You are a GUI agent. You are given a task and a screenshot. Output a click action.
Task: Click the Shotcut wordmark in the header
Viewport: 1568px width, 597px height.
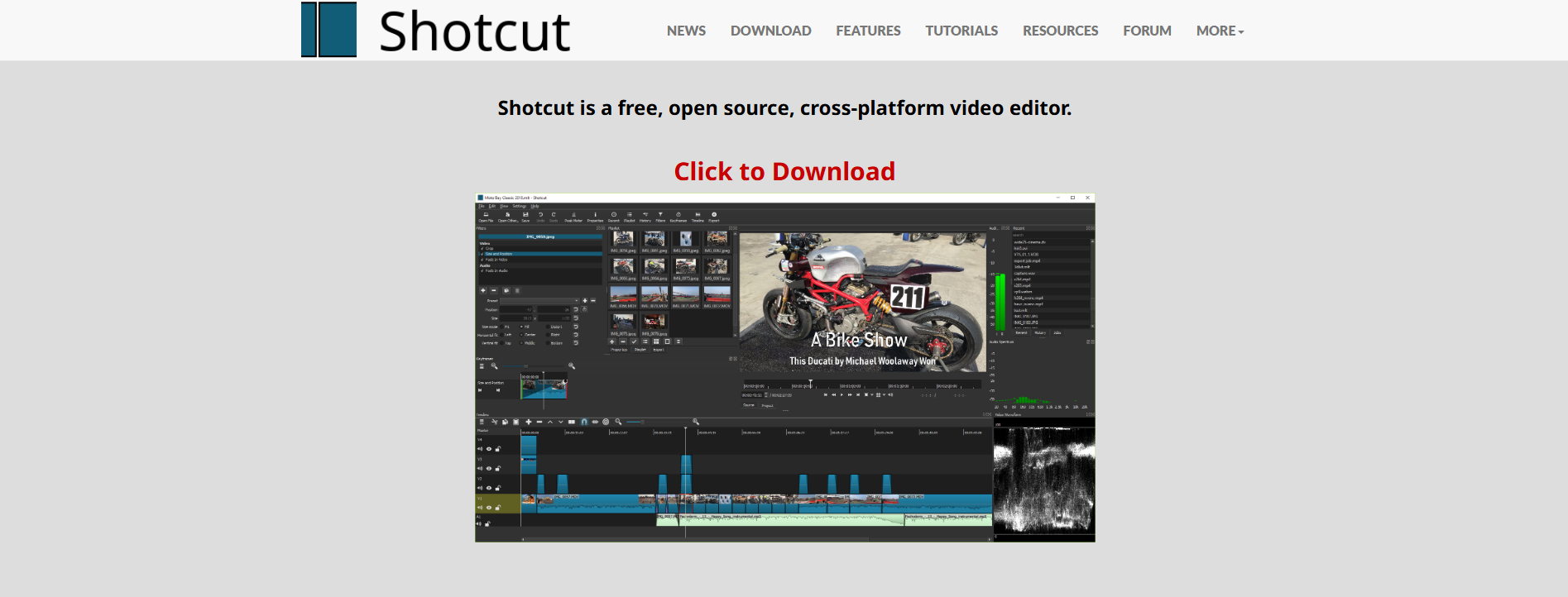(474, 31)
